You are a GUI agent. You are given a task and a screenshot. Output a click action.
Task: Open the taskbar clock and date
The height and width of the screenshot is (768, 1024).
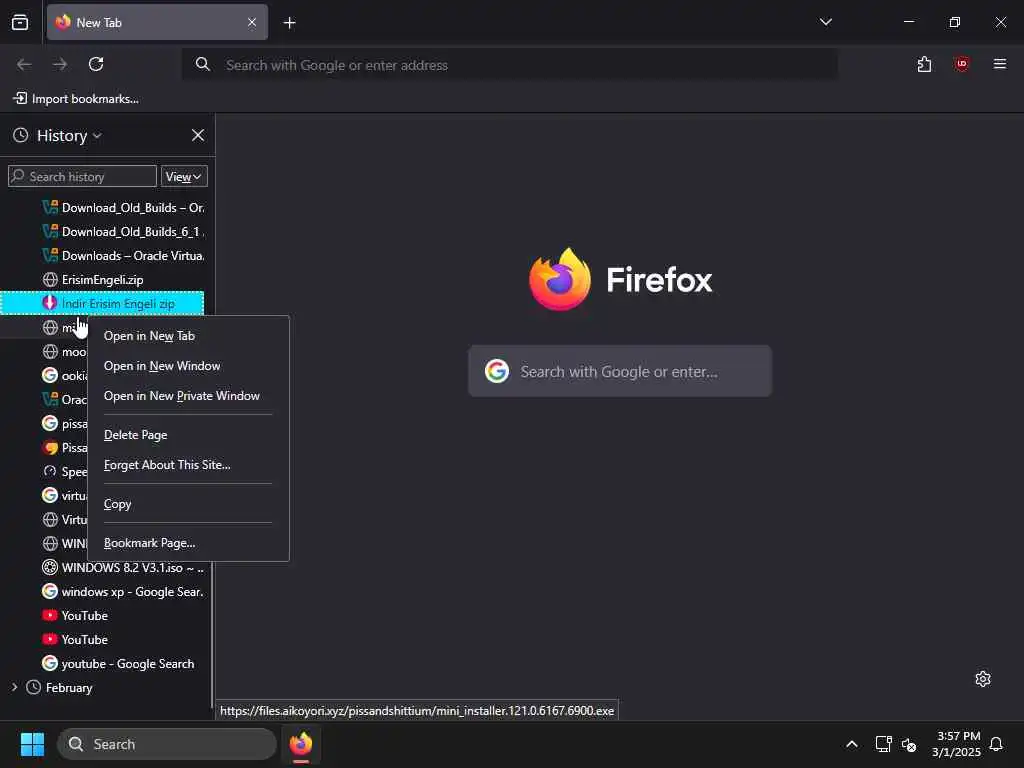(956, 744)
